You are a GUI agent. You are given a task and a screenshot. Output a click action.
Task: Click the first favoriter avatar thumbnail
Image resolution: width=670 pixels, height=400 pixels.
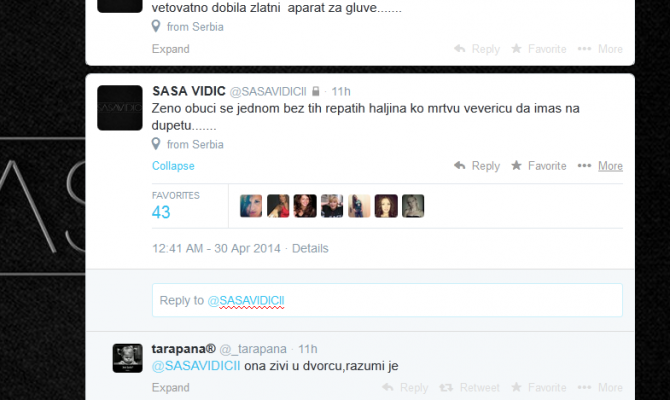click(x=251, y=206)
